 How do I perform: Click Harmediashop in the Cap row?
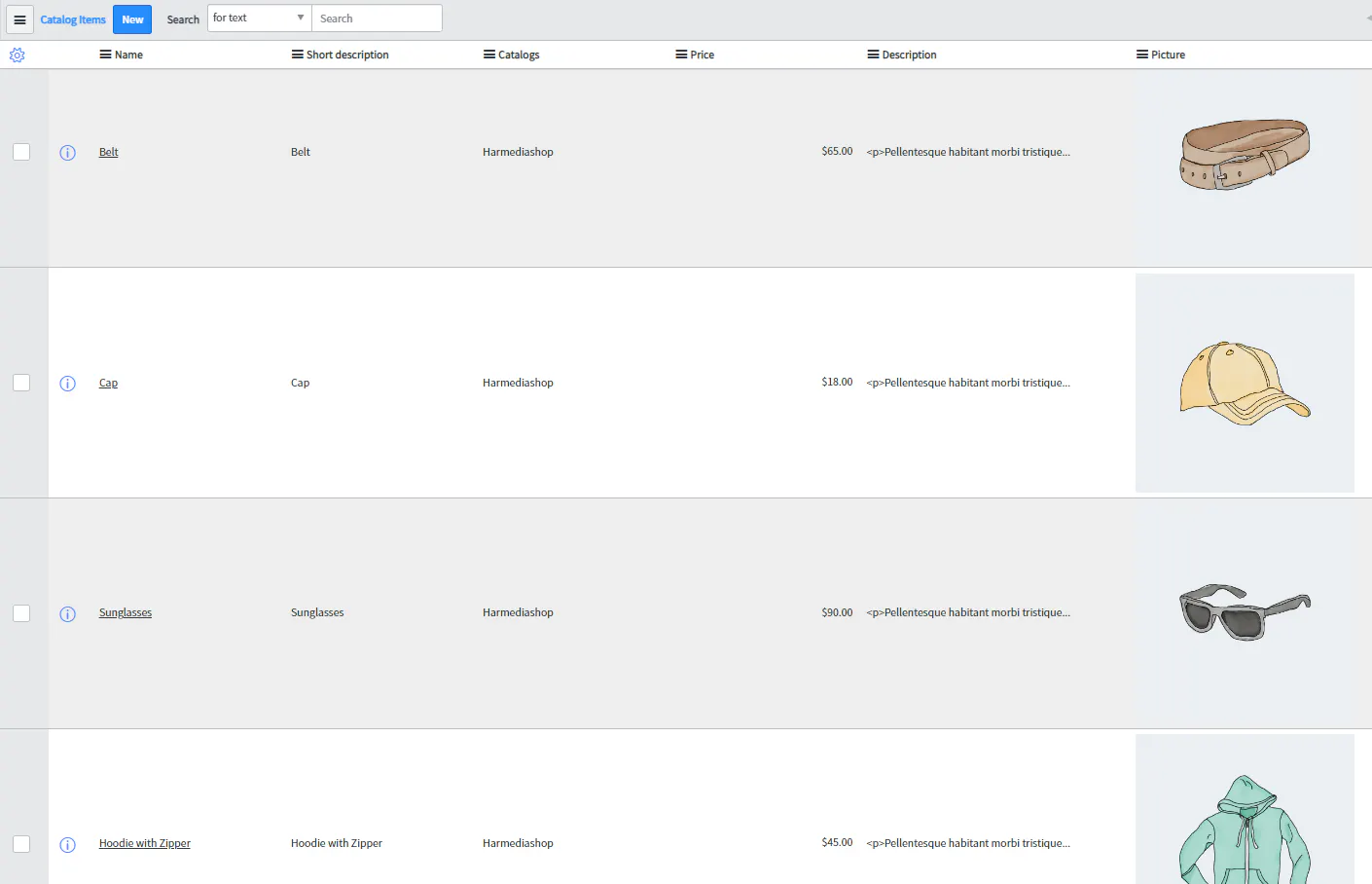tap(518, 383)
